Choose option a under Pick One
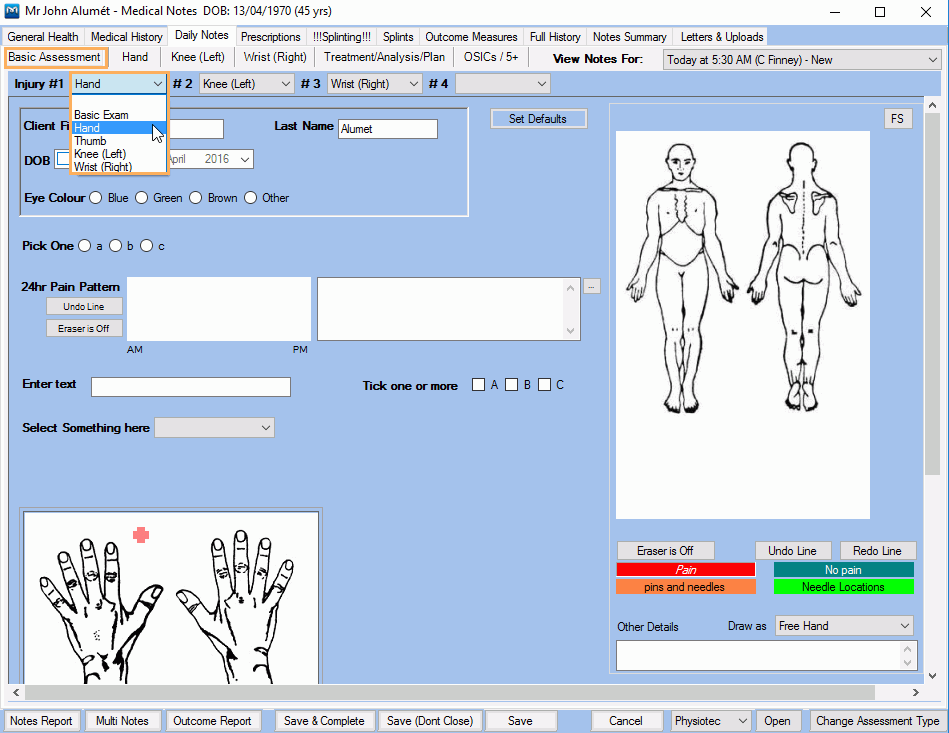Image resolution: width=949 pixels, height=733 pixels. (x=85, y=246)
